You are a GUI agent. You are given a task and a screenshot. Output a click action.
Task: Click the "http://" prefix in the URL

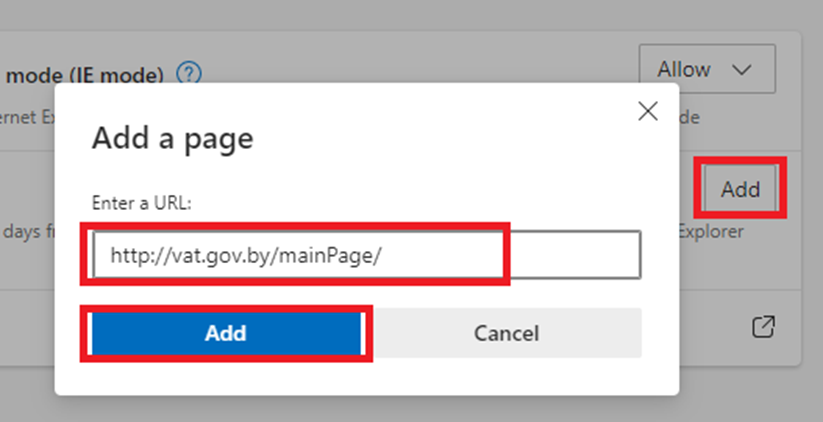pyautogui.click(x=134, y=255)
